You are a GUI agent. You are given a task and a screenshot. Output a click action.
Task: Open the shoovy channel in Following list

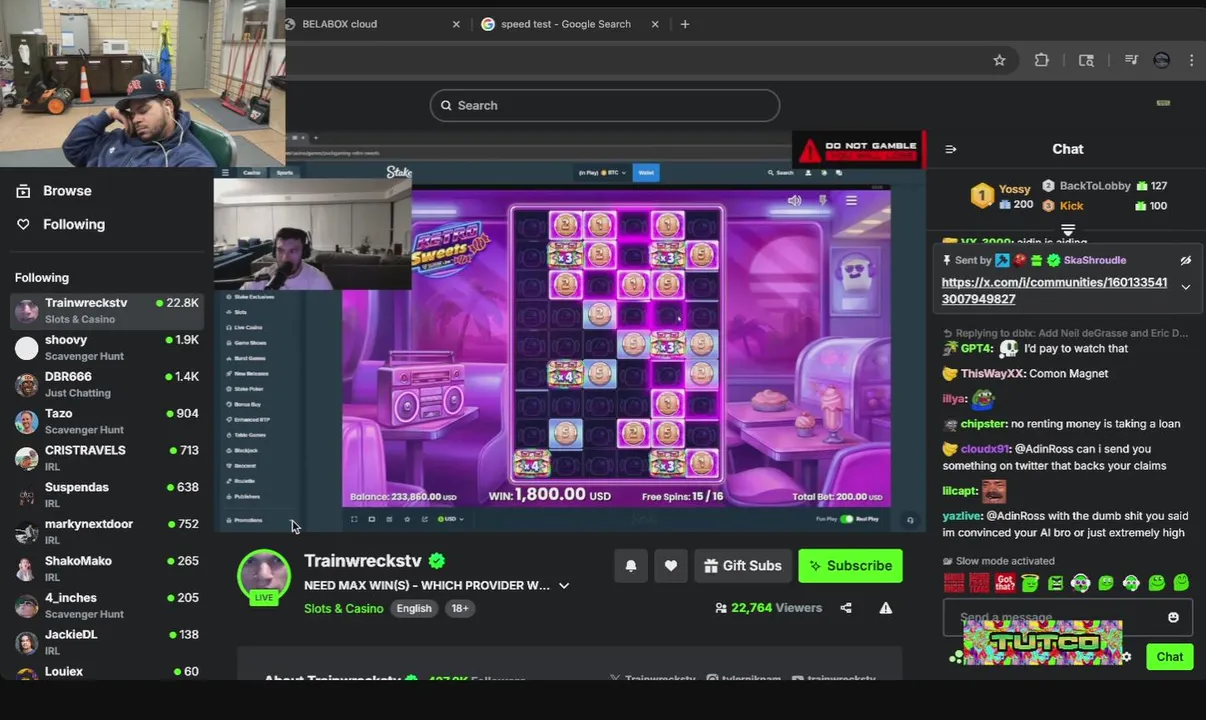tap(107, 348)
